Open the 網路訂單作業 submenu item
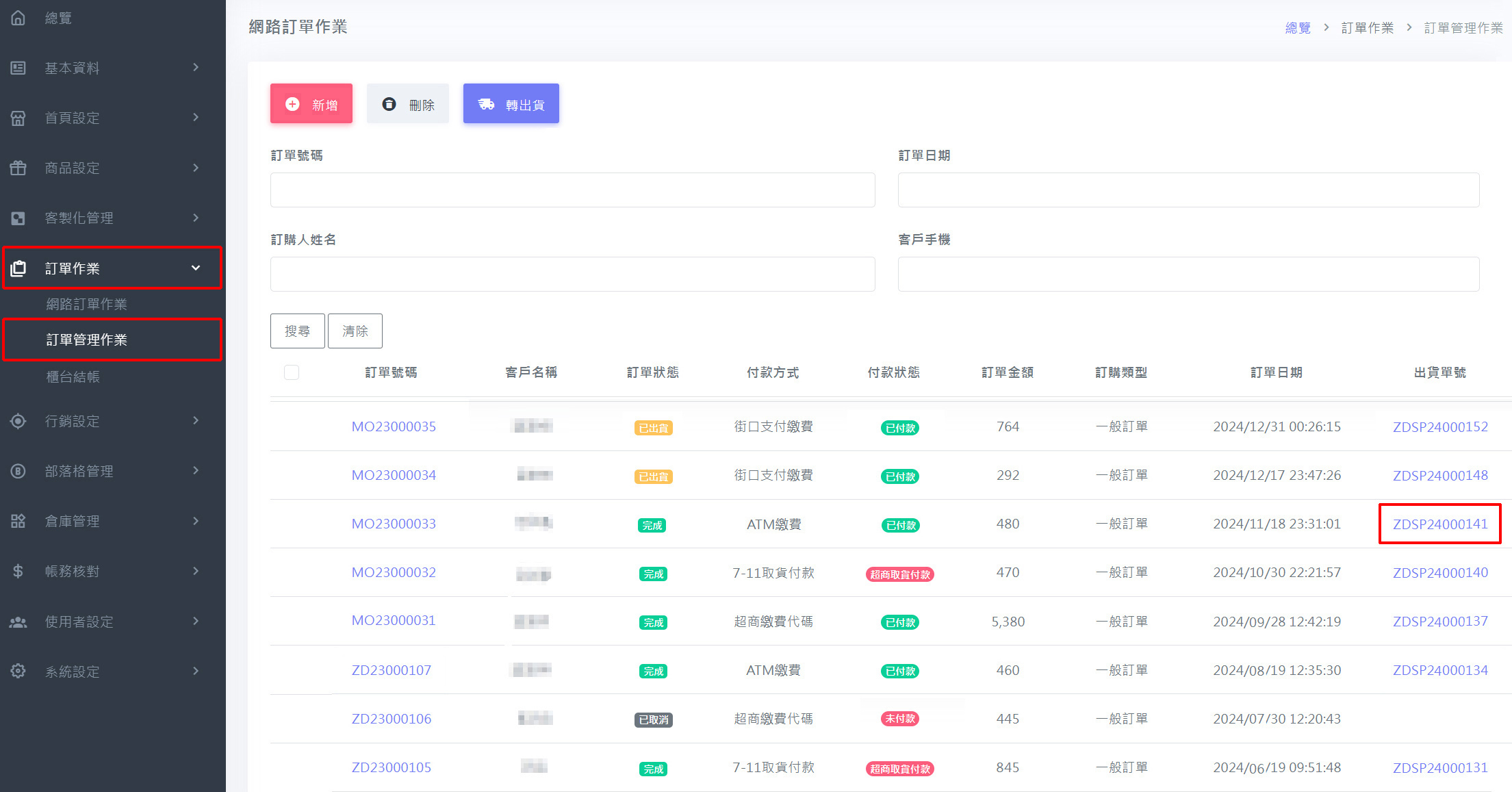The image size is (1512, 792). tap(86, 304)
